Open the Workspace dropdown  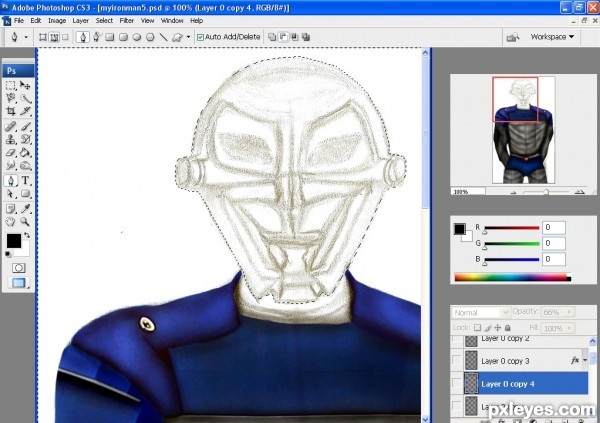(552, 37)
